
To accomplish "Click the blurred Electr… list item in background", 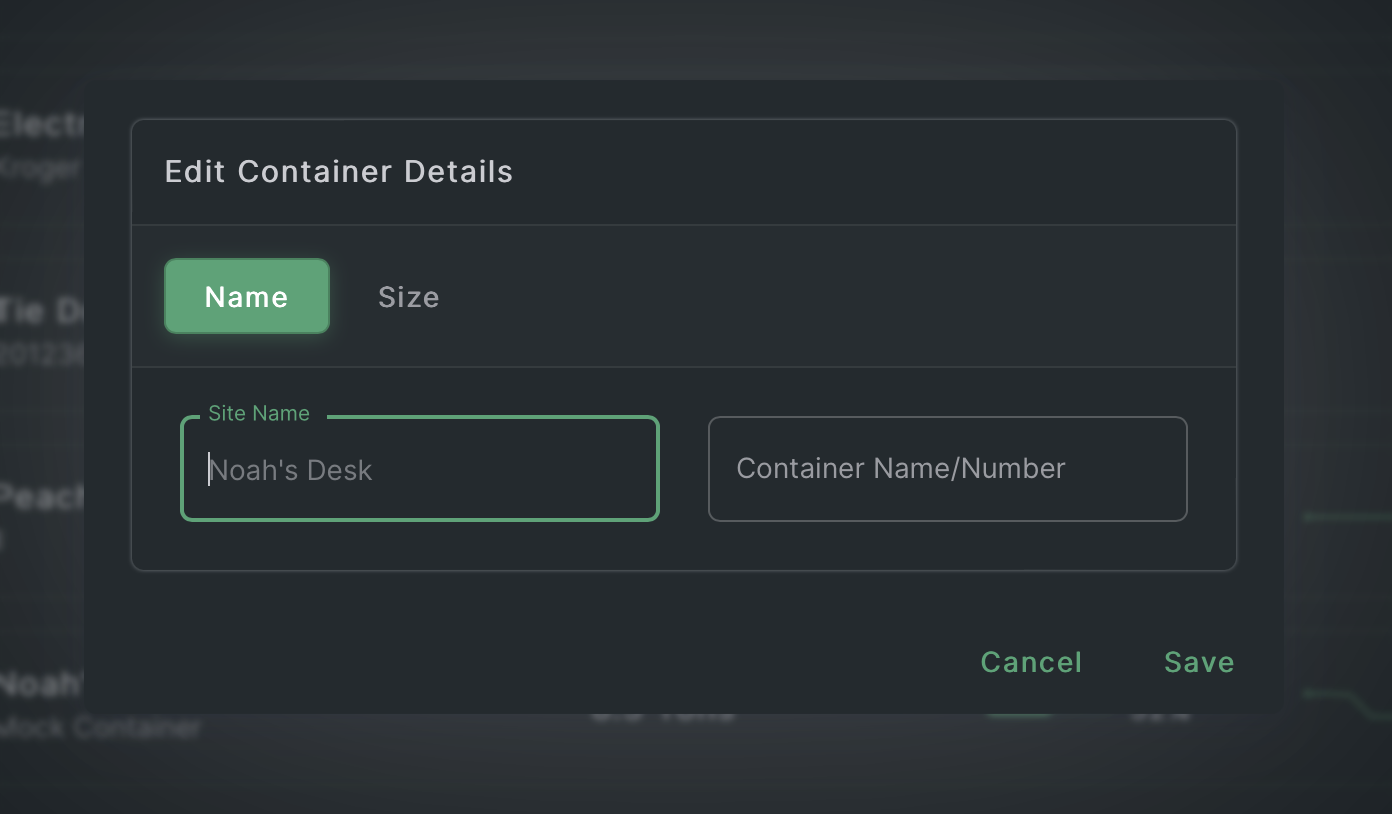I will [x=40, y=127].
